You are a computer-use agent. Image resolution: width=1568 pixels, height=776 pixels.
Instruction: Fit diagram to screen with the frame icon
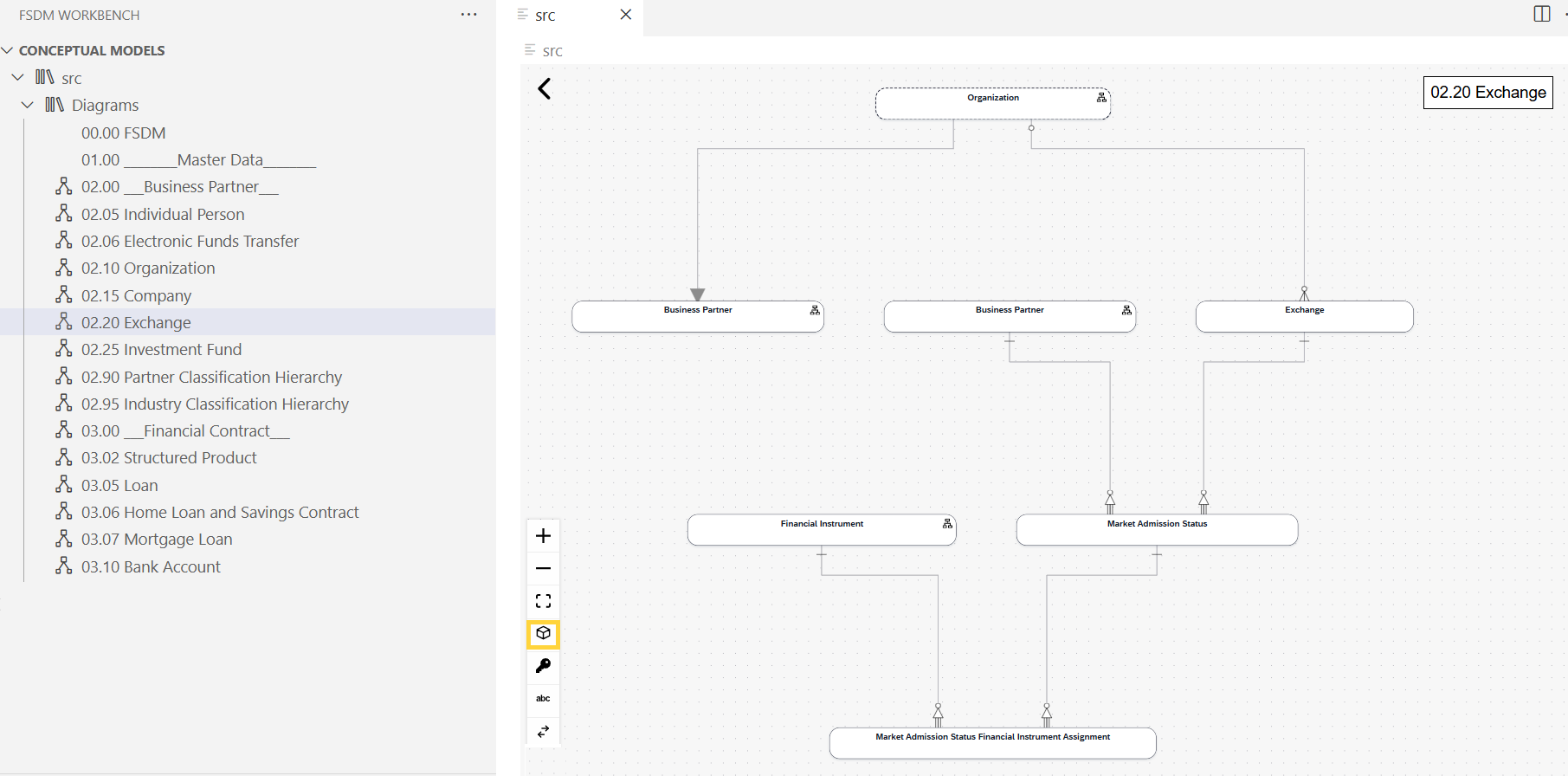(543, 601)
